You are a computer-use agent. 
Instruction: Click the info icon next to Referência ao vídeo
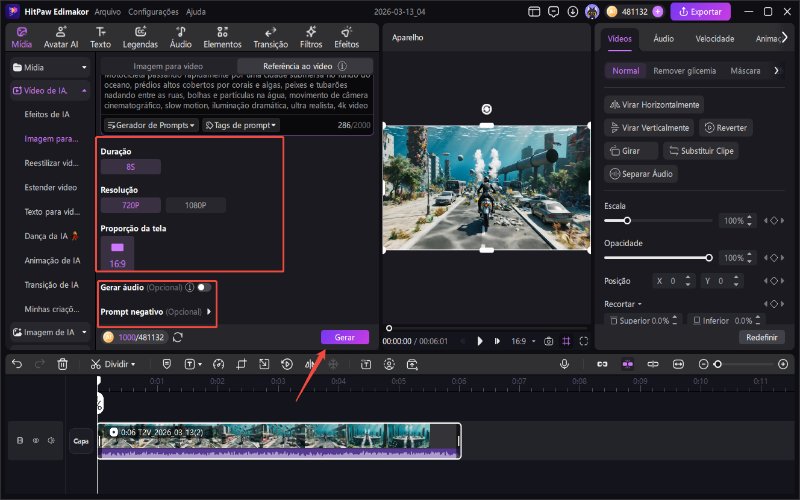coord(342,66)
